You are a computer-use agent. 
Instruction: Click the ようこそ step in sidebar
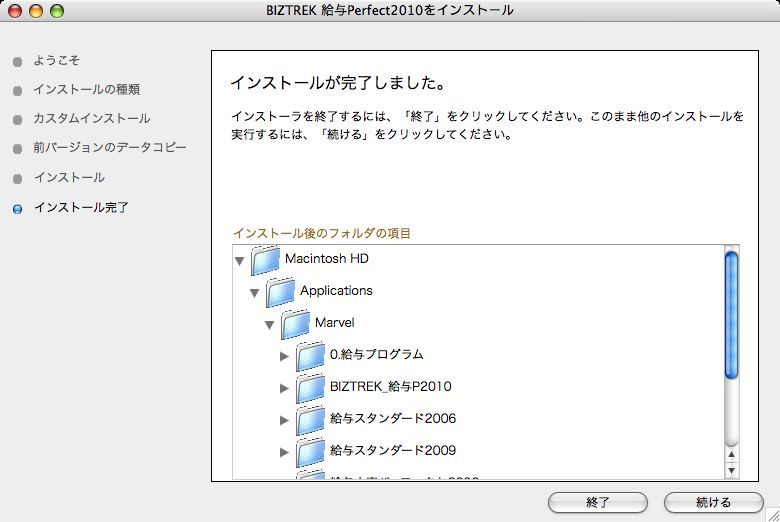coord(56,60)
